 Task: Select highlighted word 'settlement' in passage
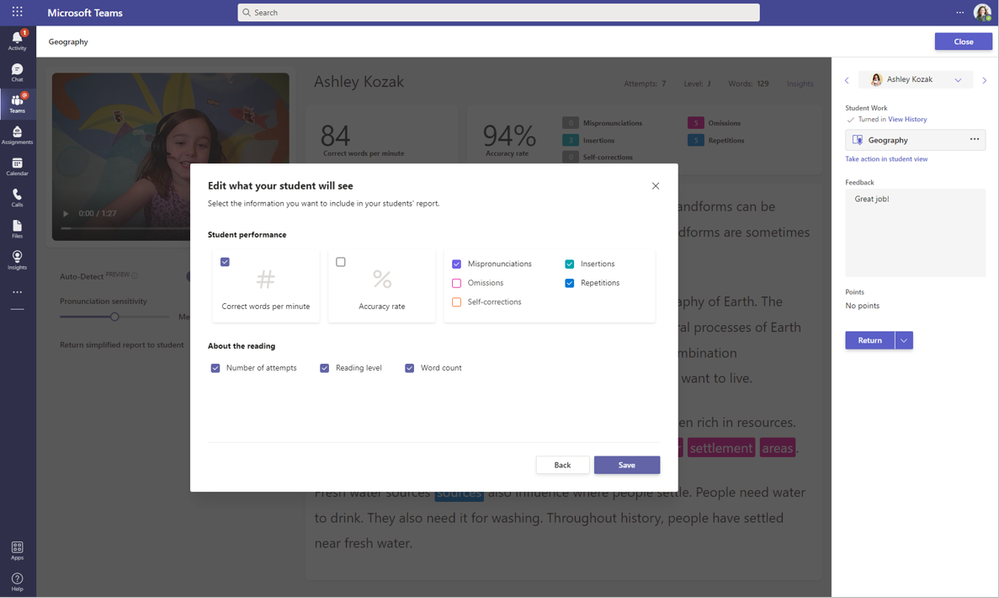click(721, 448)
